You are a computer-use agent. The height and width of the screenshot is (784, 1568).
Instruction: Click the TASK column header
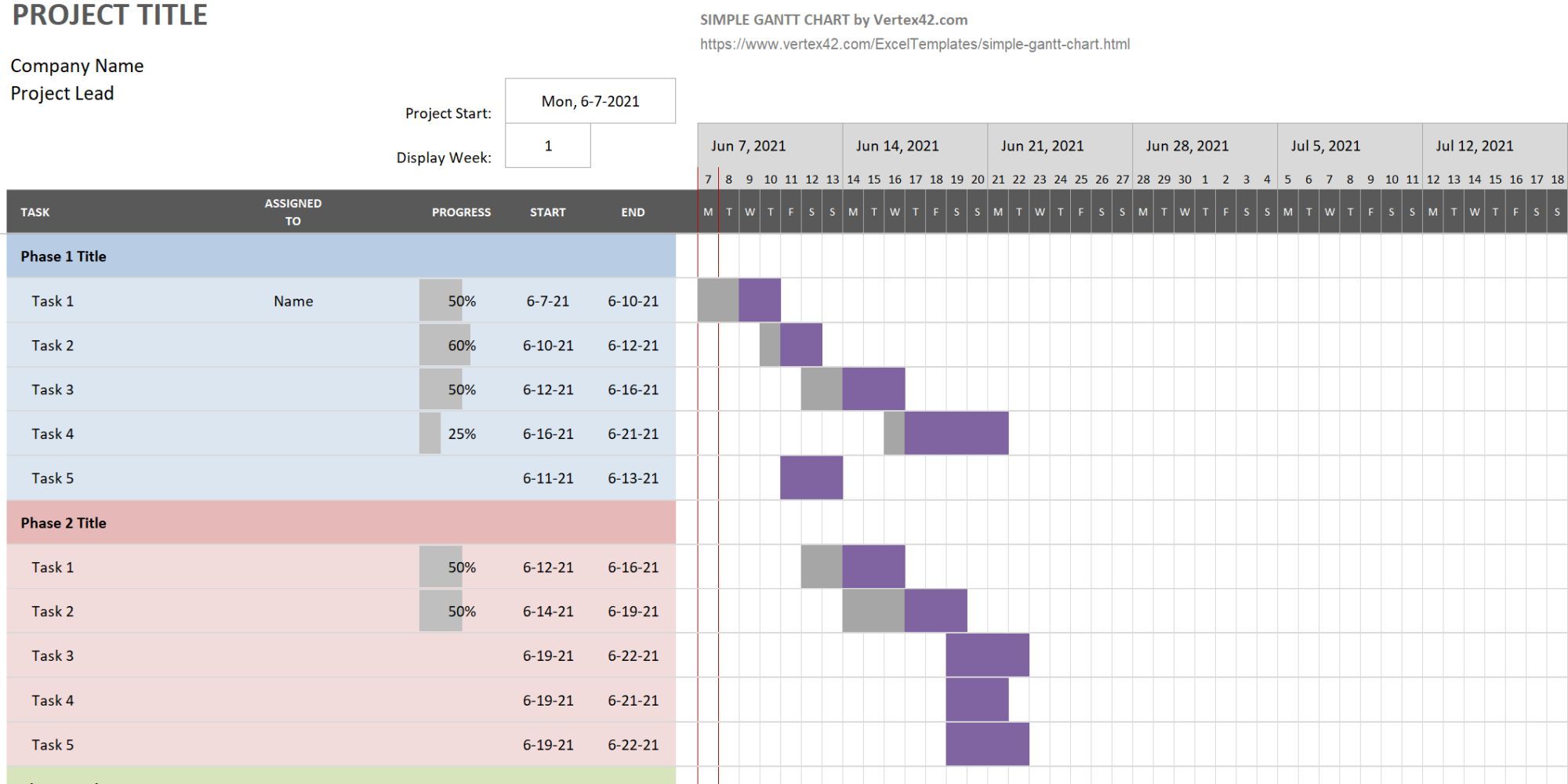click(x=36, y=212)
